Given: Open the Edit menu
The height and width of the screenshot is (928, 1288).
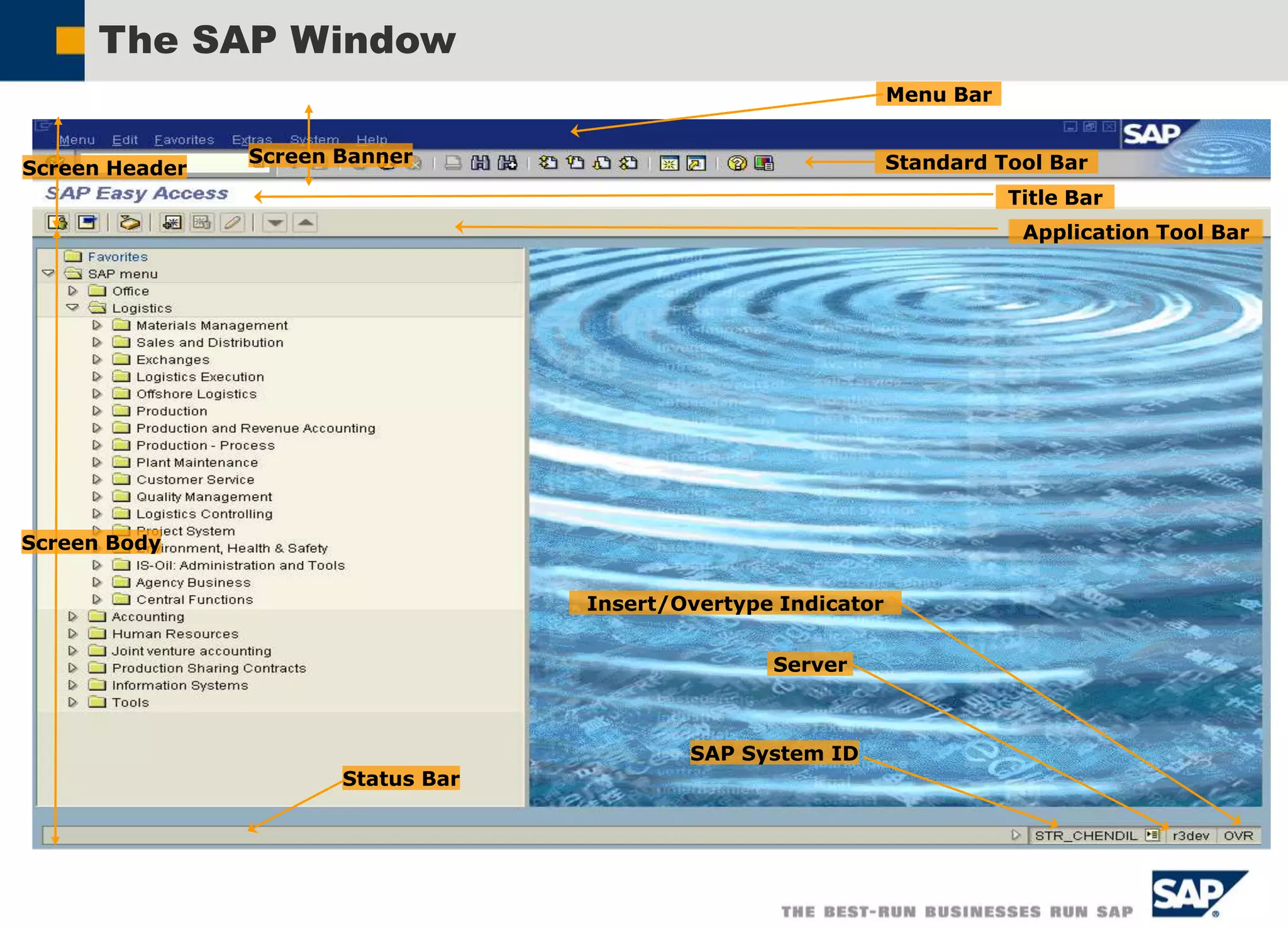Looking at the screenshot, I should tap(125, 140).
